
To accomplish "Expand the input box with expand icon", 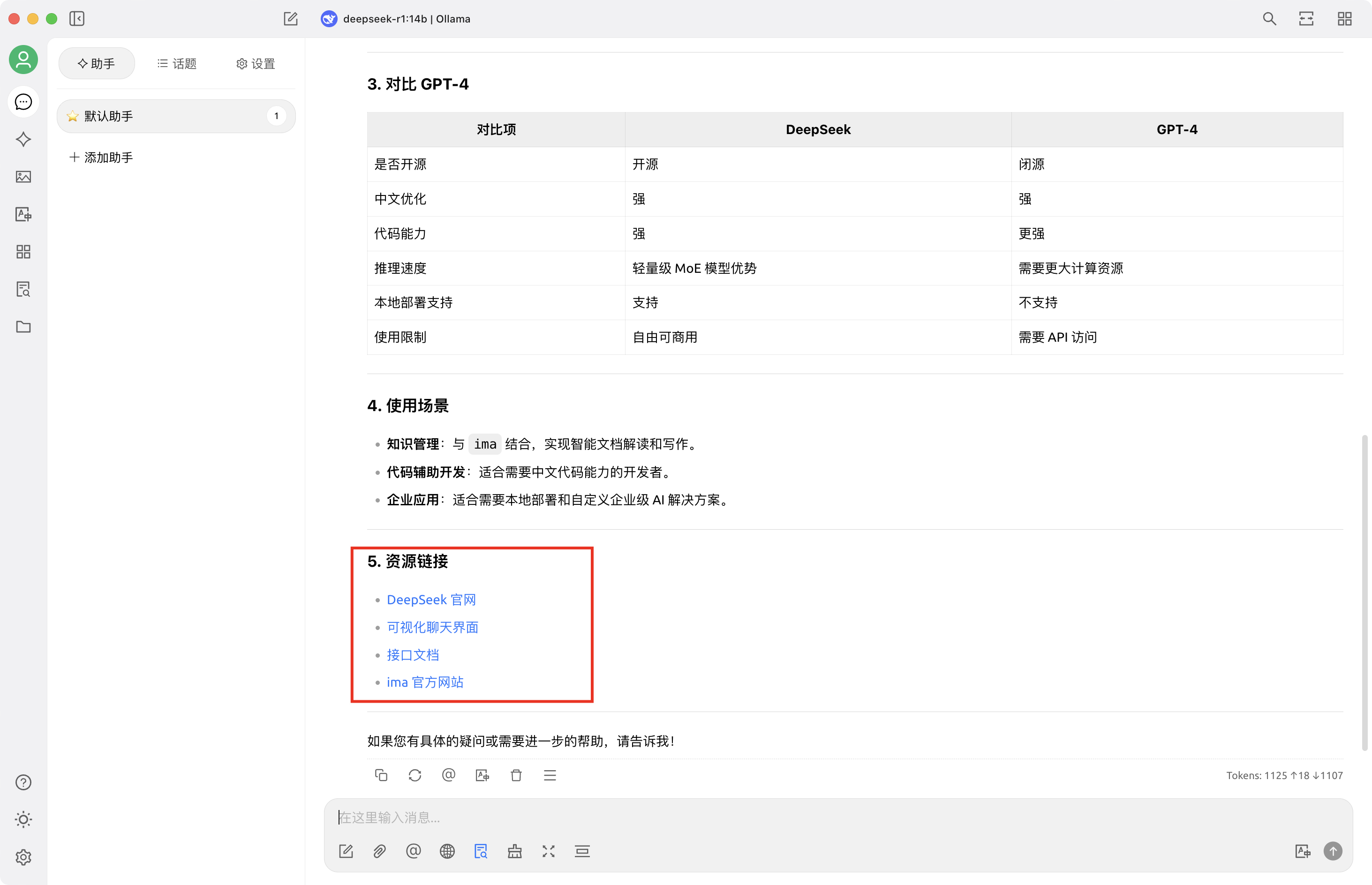I will click(x=548, y=851).
